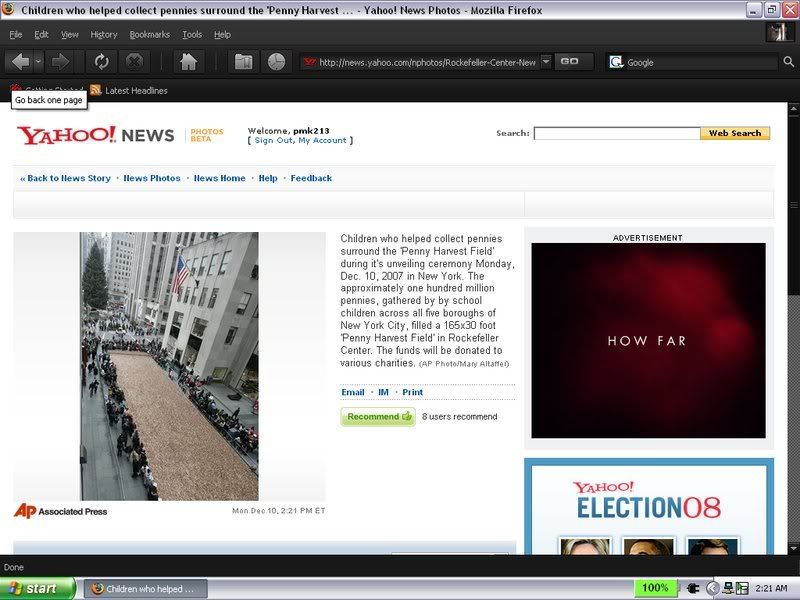Click the scrollbar up arrow

coord(794,108)
